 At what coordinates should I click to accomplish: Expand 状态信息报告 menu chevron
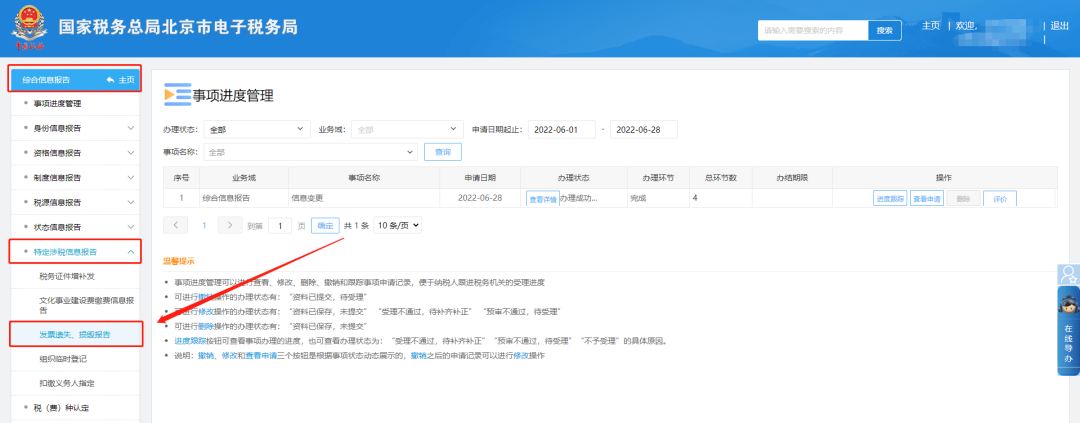[x=131, y=227]
